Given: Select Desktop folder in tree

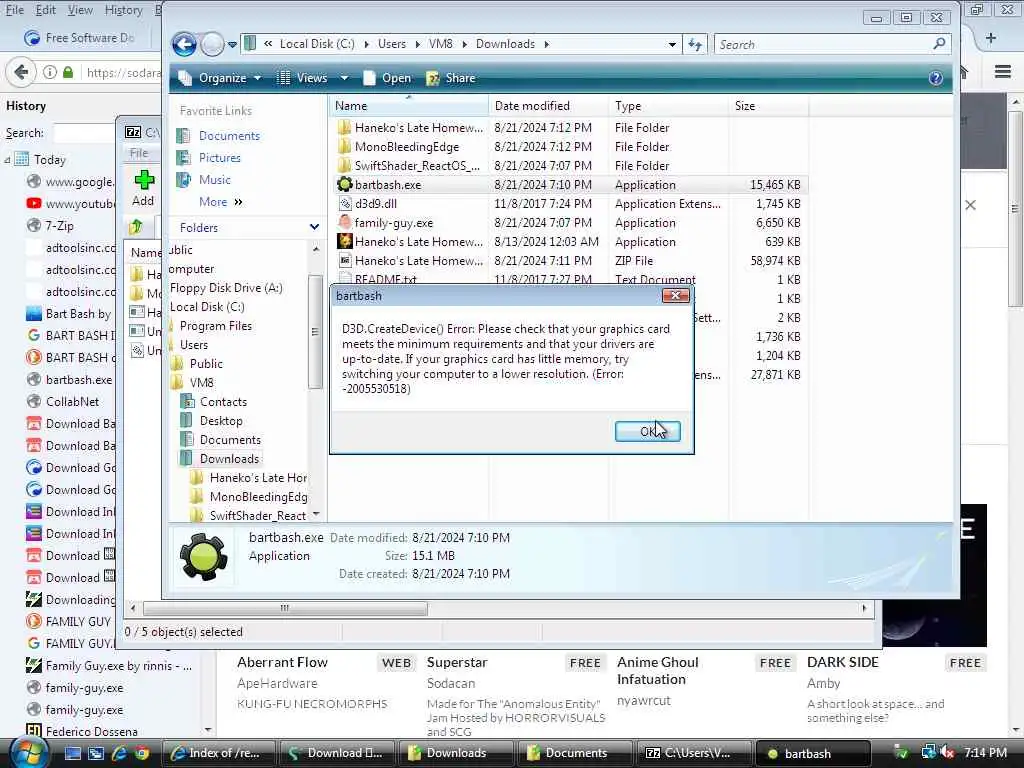Looking at the screenshot, I should tap(221, 421).
